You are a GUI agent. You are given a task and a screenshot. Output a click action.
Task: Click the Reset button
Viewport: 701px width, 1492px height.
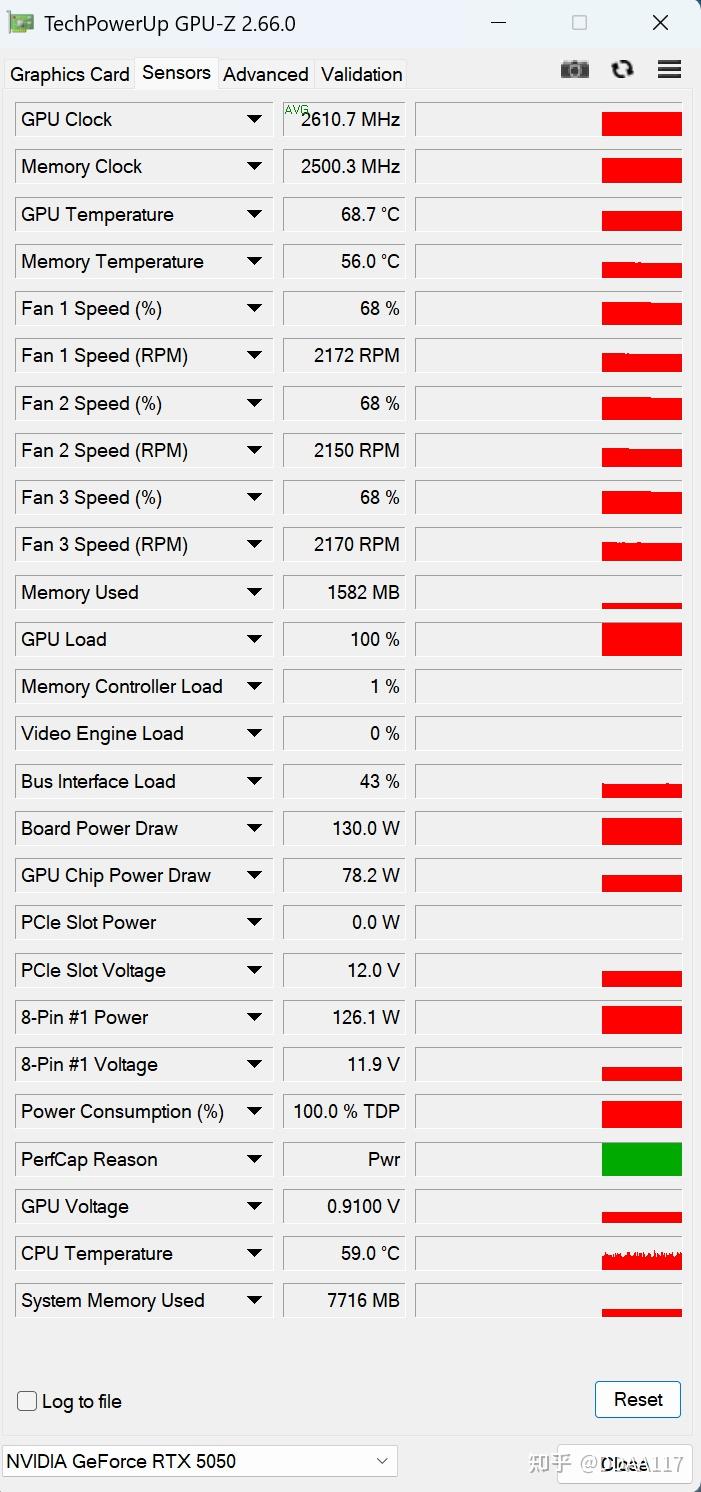coord(638,1399)
